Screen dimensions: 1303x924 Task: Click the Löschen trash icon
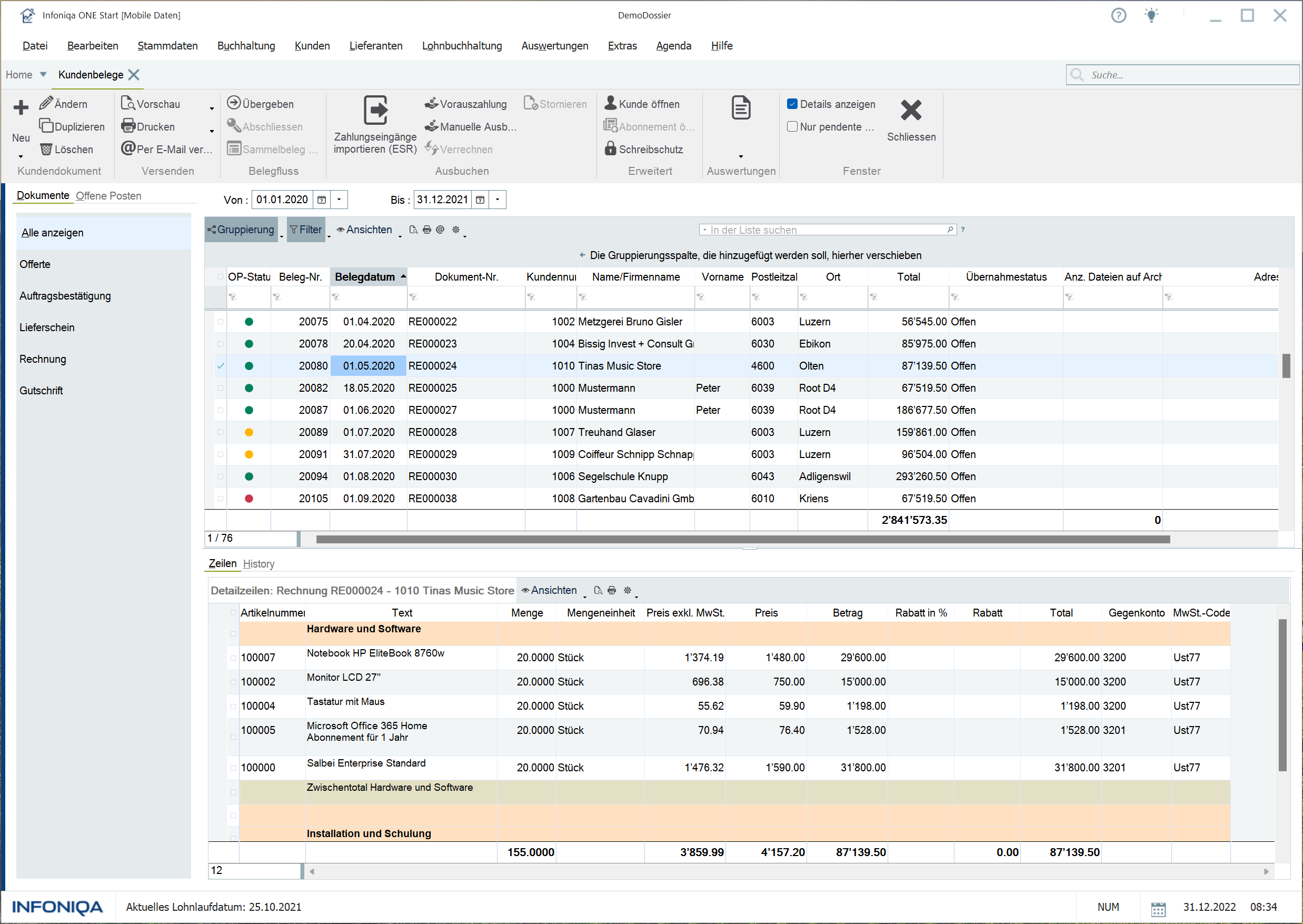(45, 149)
